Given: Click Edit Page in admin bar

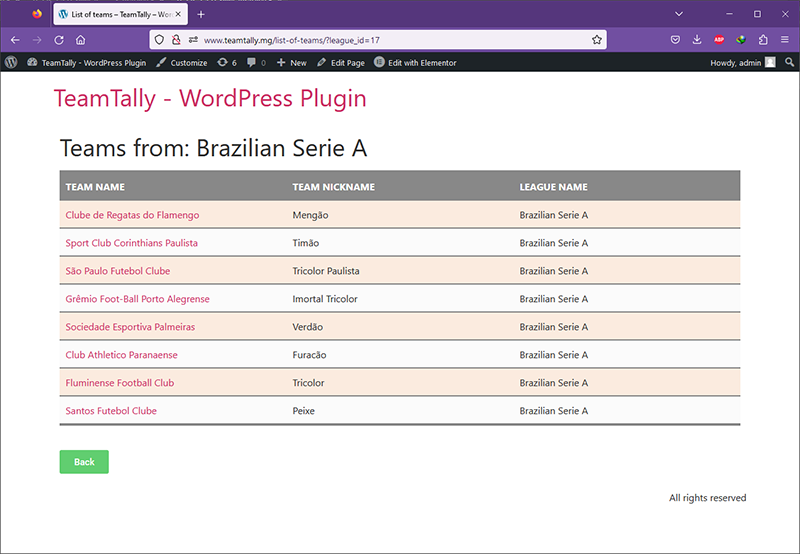Looking at the screenshot, I should [341, 63].
